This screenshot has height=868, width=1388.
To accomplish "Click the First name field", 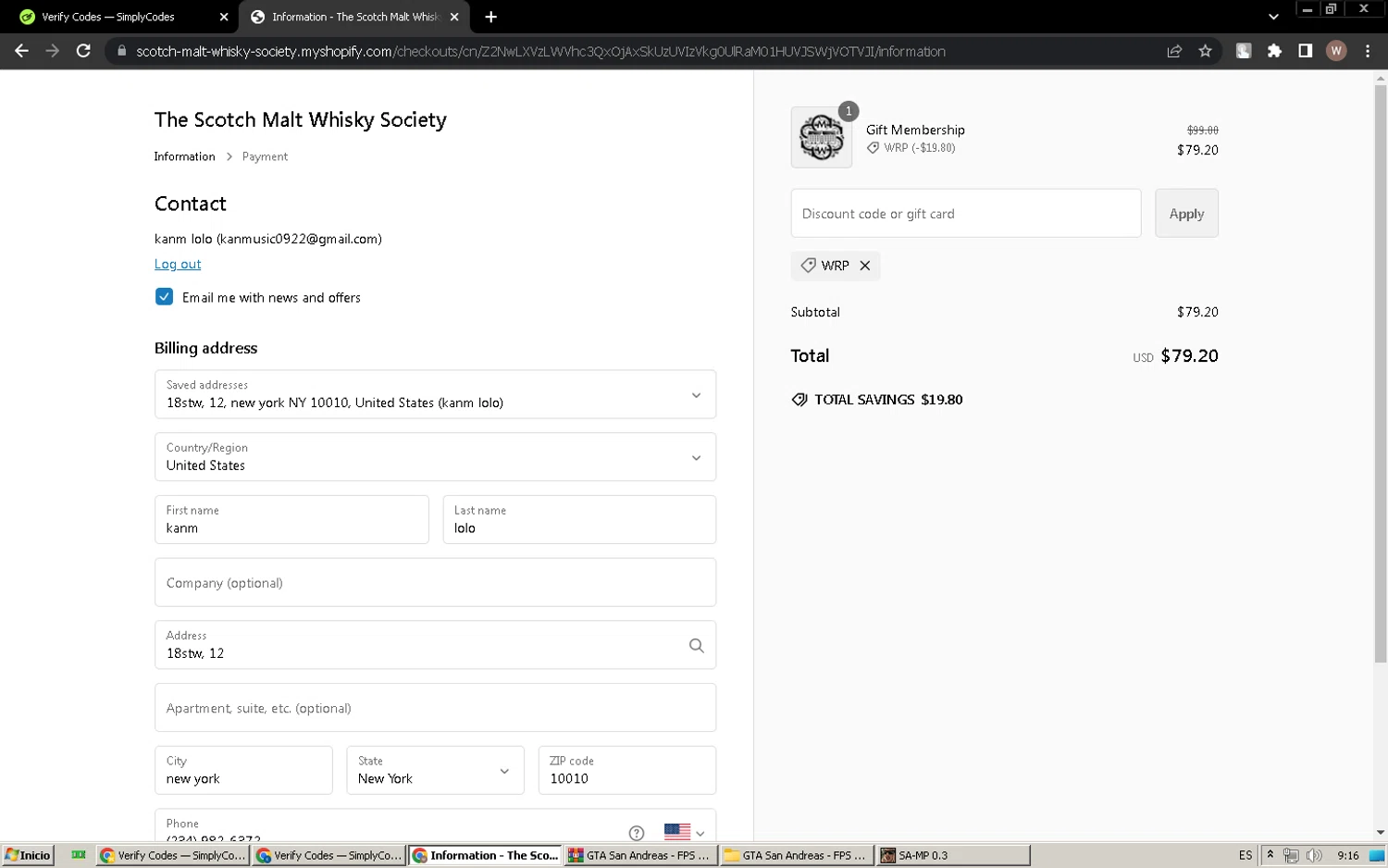I will point(291,520).
